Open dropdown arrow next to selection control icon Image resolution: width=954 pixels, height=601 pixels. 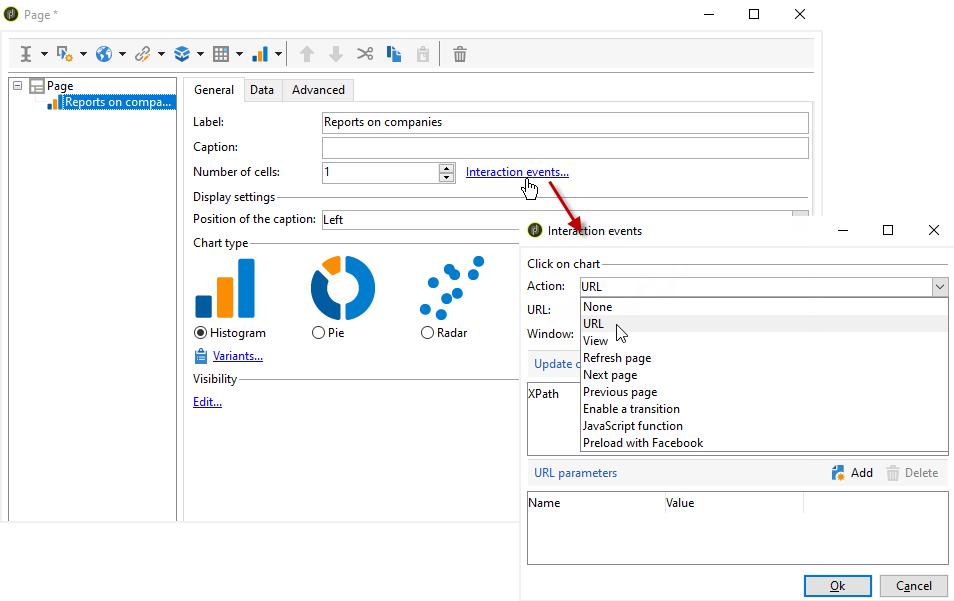[83, 54]
